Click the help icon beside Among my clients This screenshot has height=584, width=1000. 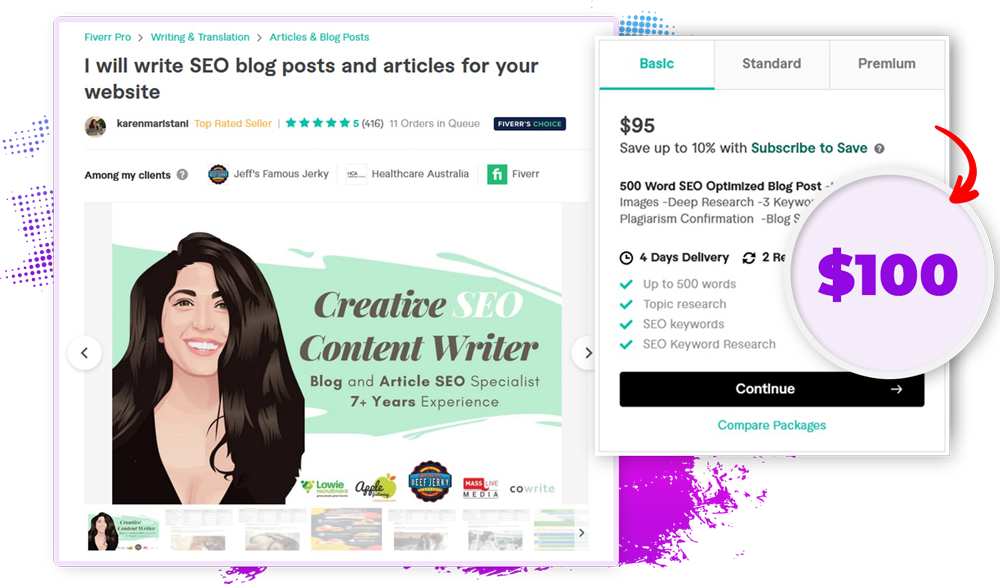coord(182,175)
